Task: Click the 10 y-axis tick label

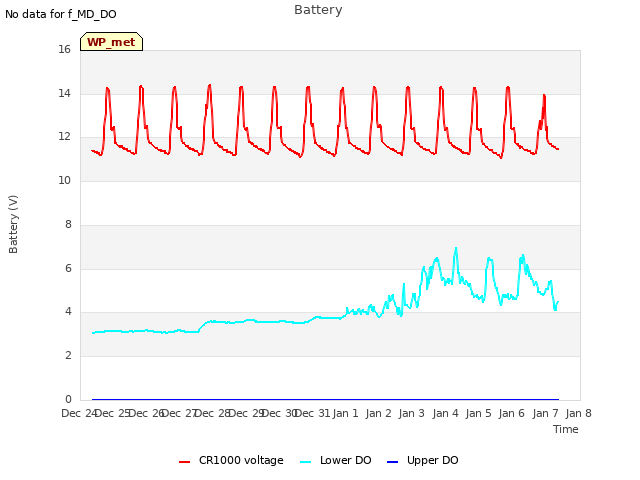Action: [x=64, y=180]
